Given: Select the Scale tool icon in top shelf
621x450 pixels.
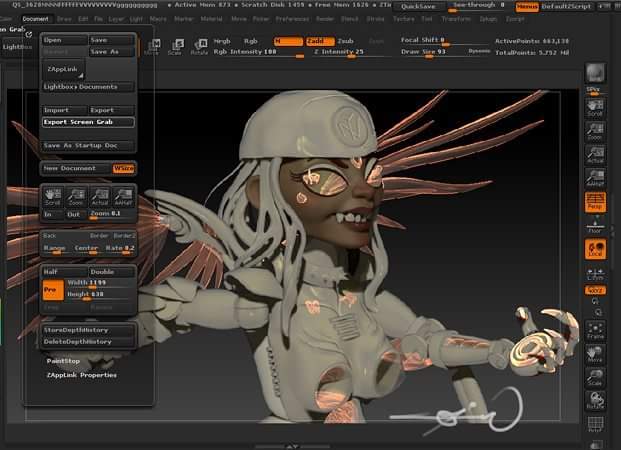Looking at the screenshot, I should (x=175, y=46).
